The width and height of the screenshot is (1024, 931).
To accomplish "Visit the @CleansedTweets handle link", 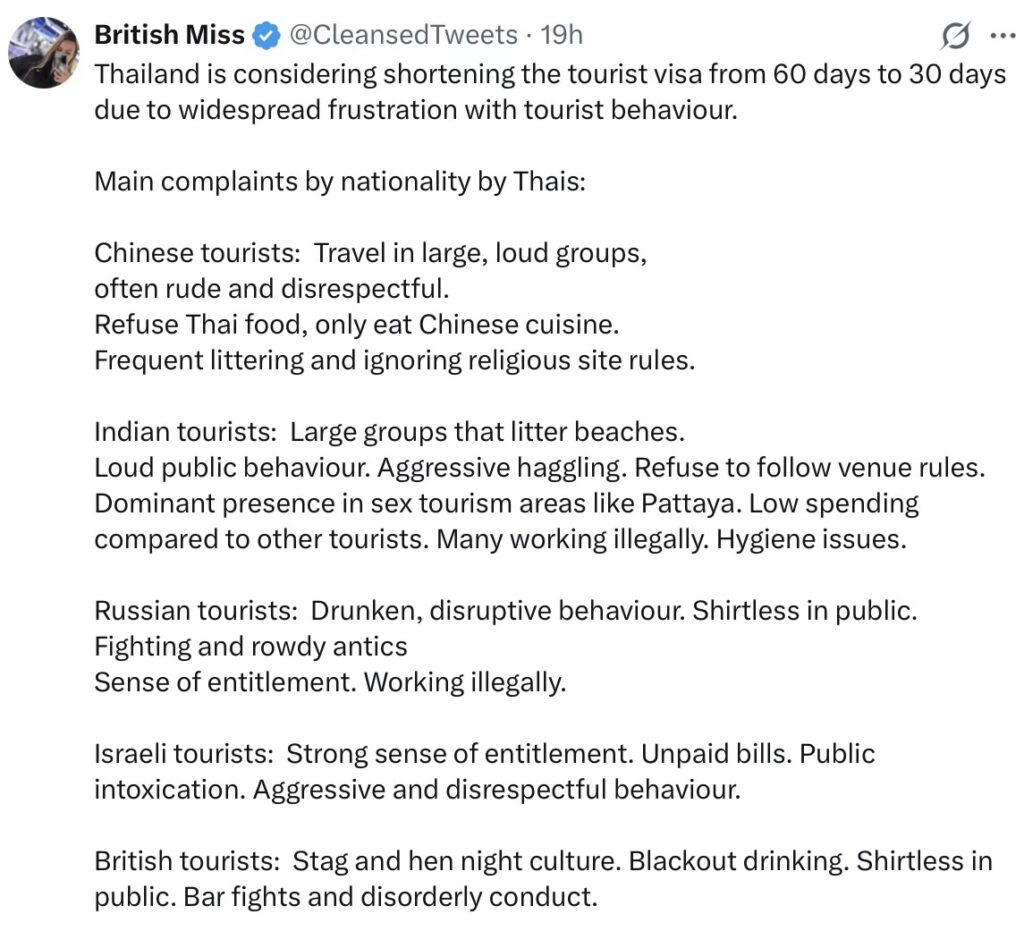I will (402, 35).
